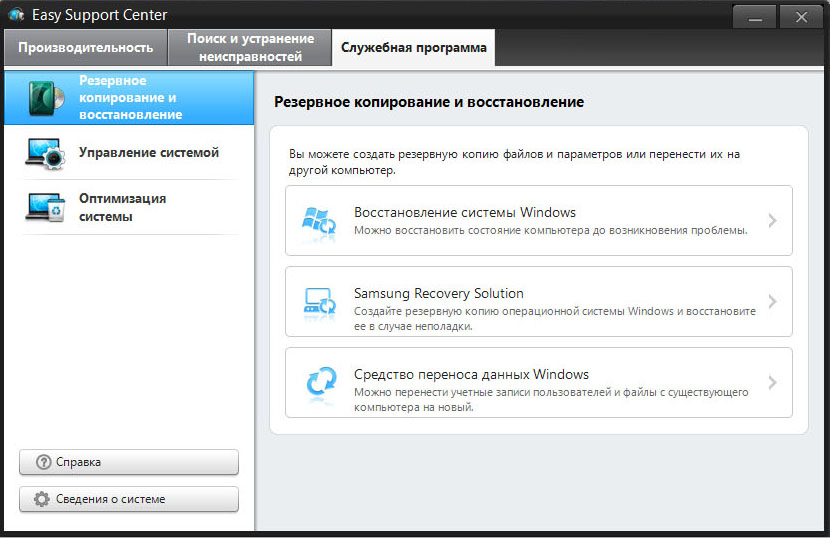Image resolution: width=830 pixels, height=538 pixels.
Task: Expand the Средство переноса данных Windows chevron
Action: click(x=772, y=382)
